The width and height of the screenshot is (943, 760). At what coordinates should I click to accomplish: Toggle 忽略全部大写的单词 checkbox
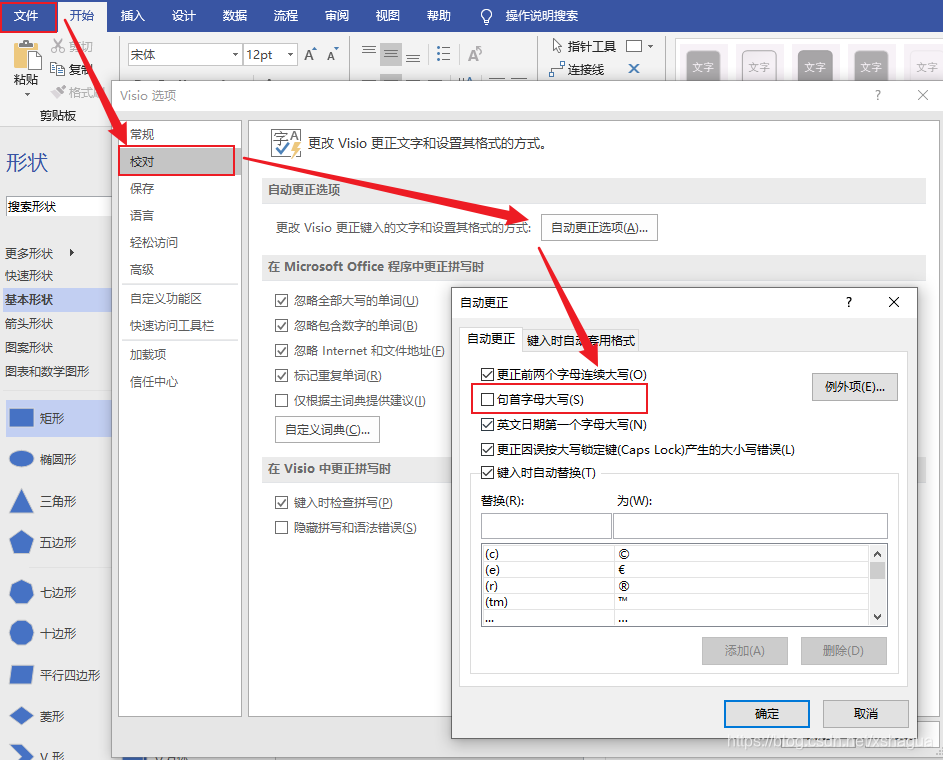pos(281,301)
